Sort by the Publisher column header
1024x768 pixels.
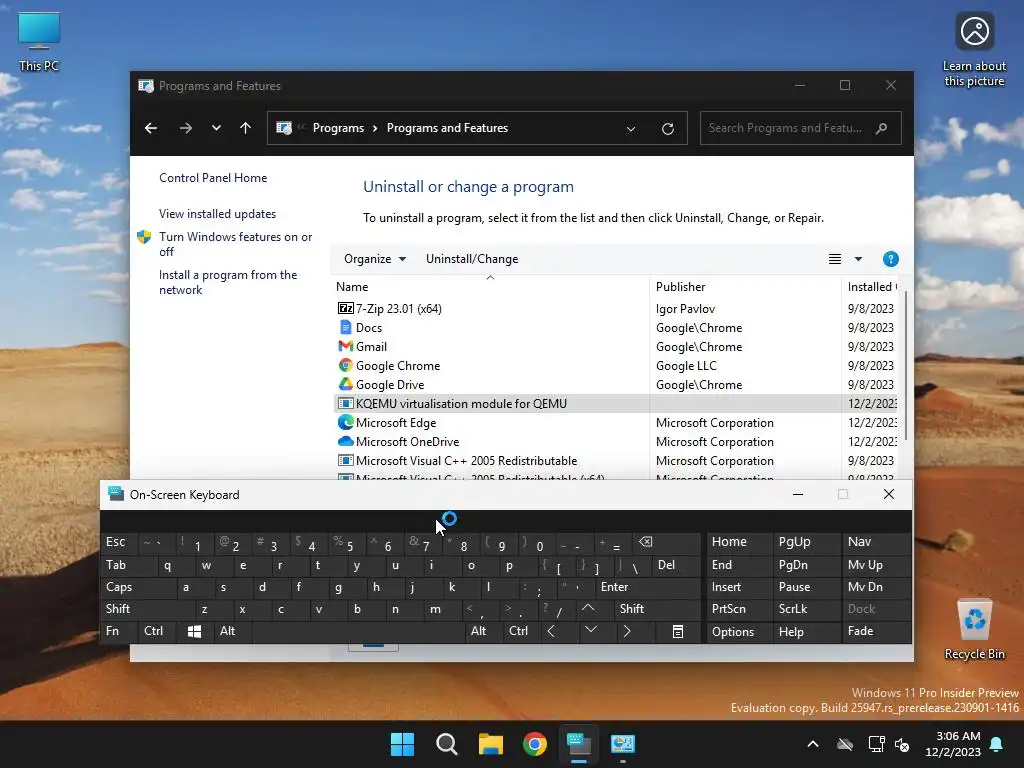click(x=745, y=287)
